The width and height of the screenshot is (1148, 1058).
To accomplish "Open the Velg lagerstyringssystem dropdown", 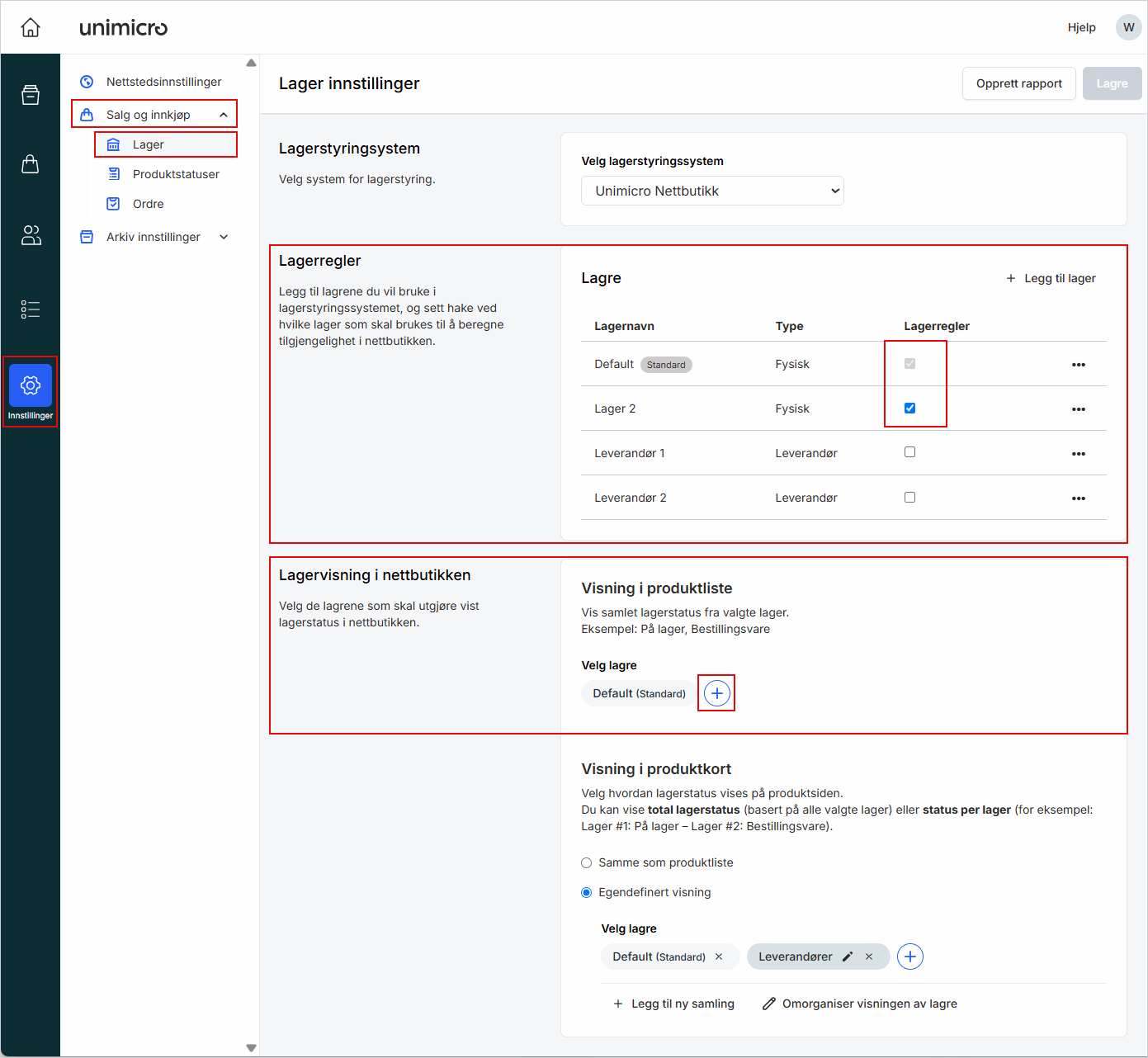I will pyautogui.click(x=712, y=191).
